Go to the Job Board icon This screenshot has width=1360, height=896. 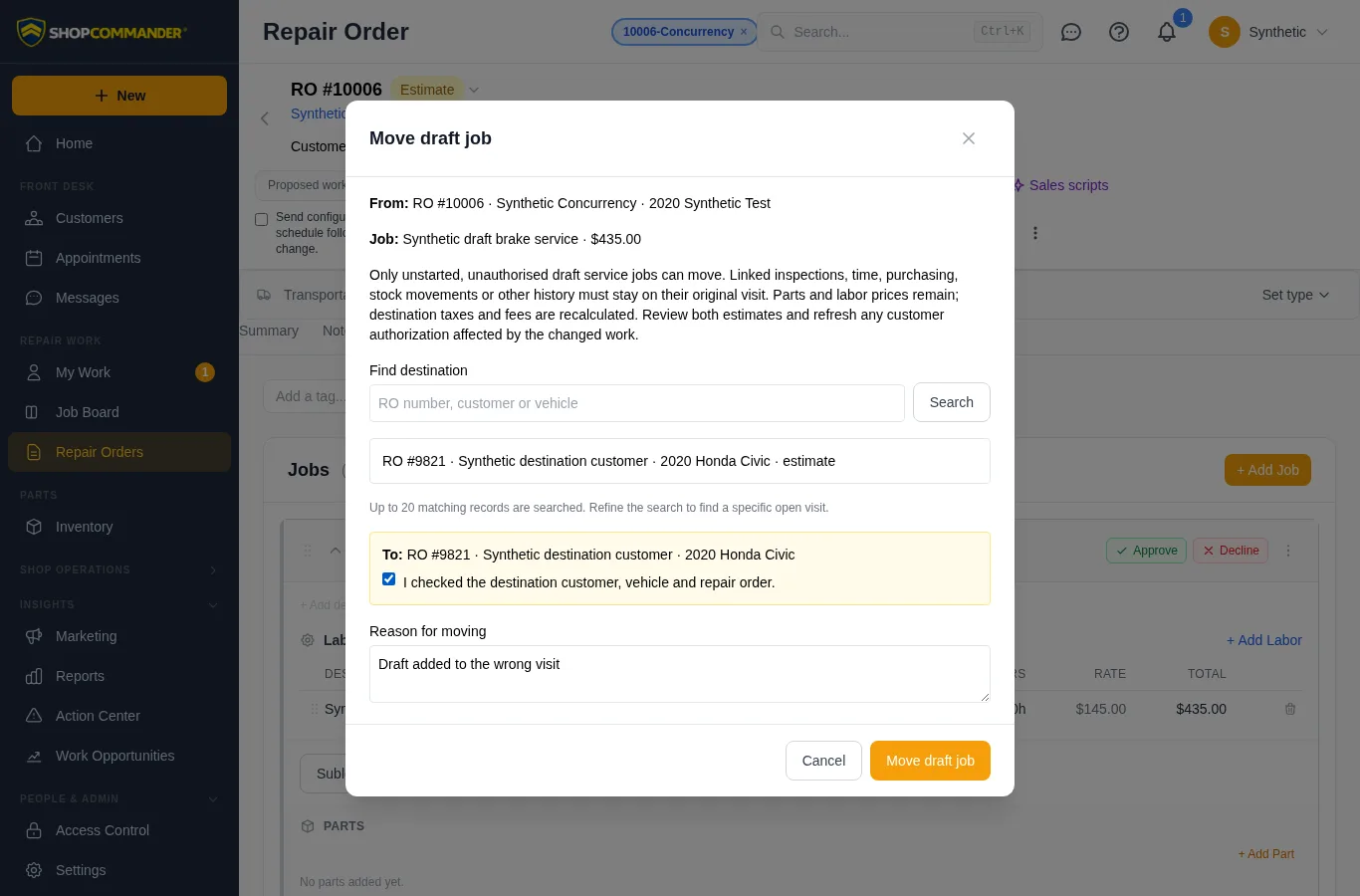point(34,412)
